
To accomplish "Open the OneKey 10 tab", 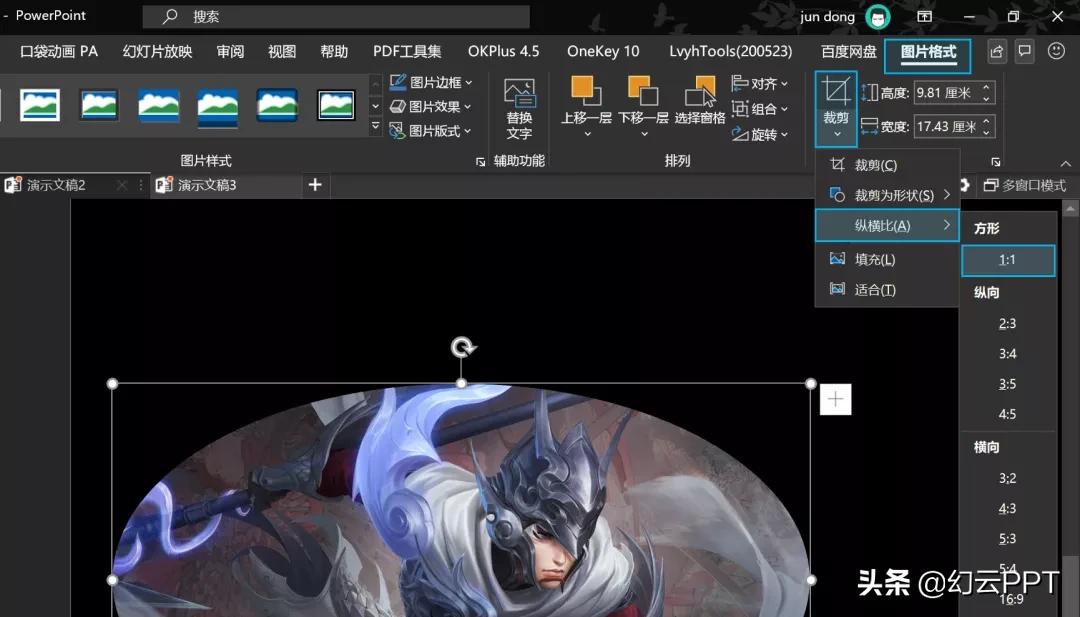I will pyautogui.click(x=603, y=52).
